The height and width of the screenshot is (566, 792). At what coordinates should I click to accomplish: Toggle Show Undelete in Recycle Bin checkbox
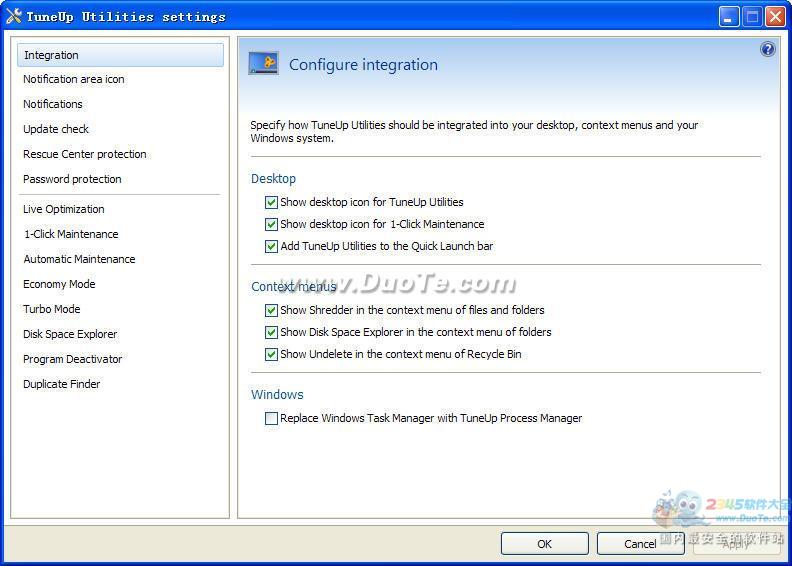[x=271, y=354]
